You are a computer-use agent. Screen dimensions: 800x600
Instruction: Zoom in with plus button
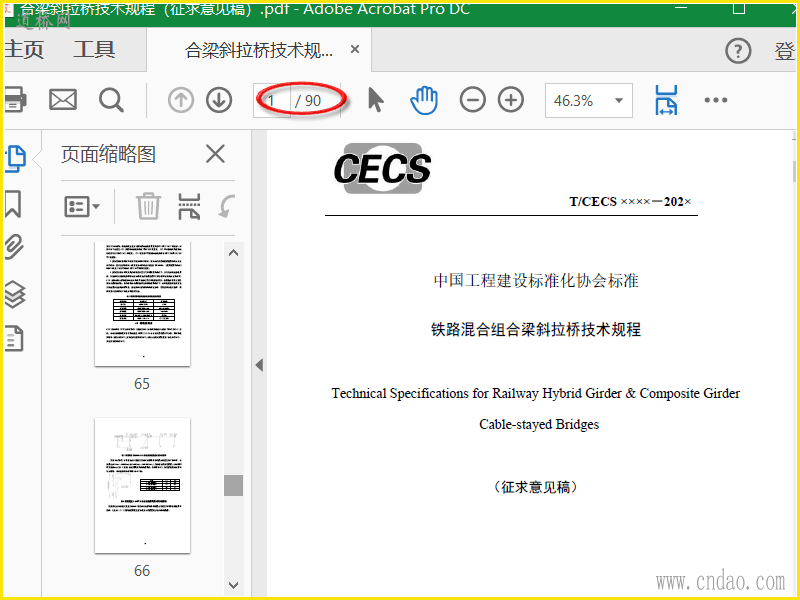pos(511,100)
